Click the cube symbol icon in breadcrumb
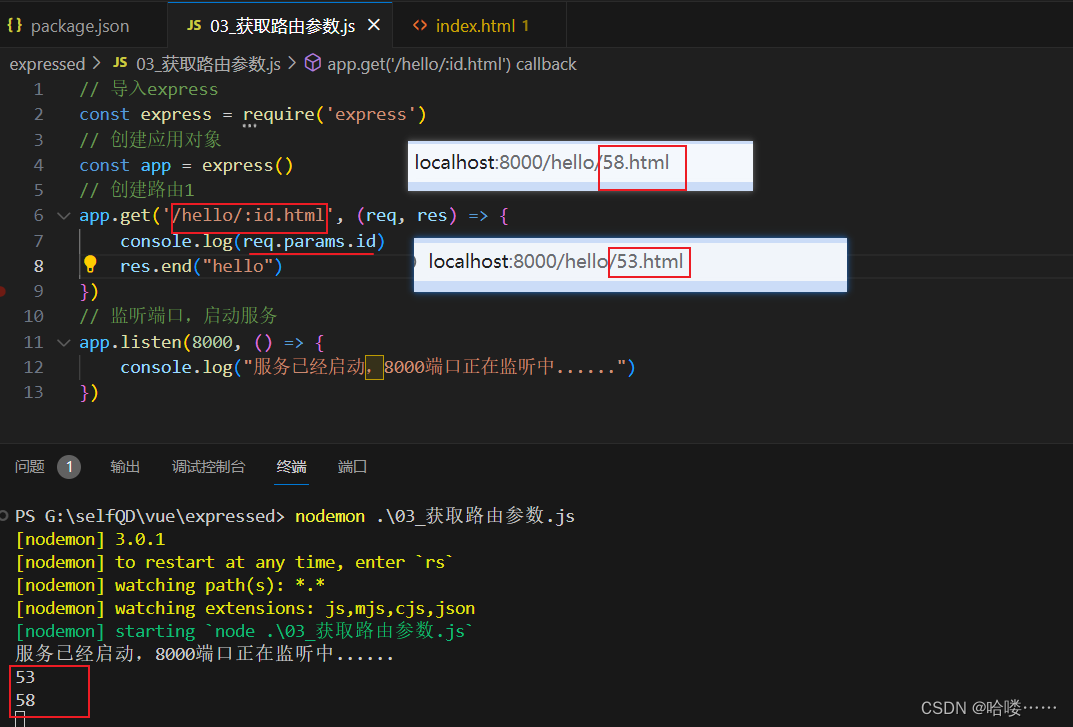This screenshot has height=727, width=1073. (x=313, y=63)
